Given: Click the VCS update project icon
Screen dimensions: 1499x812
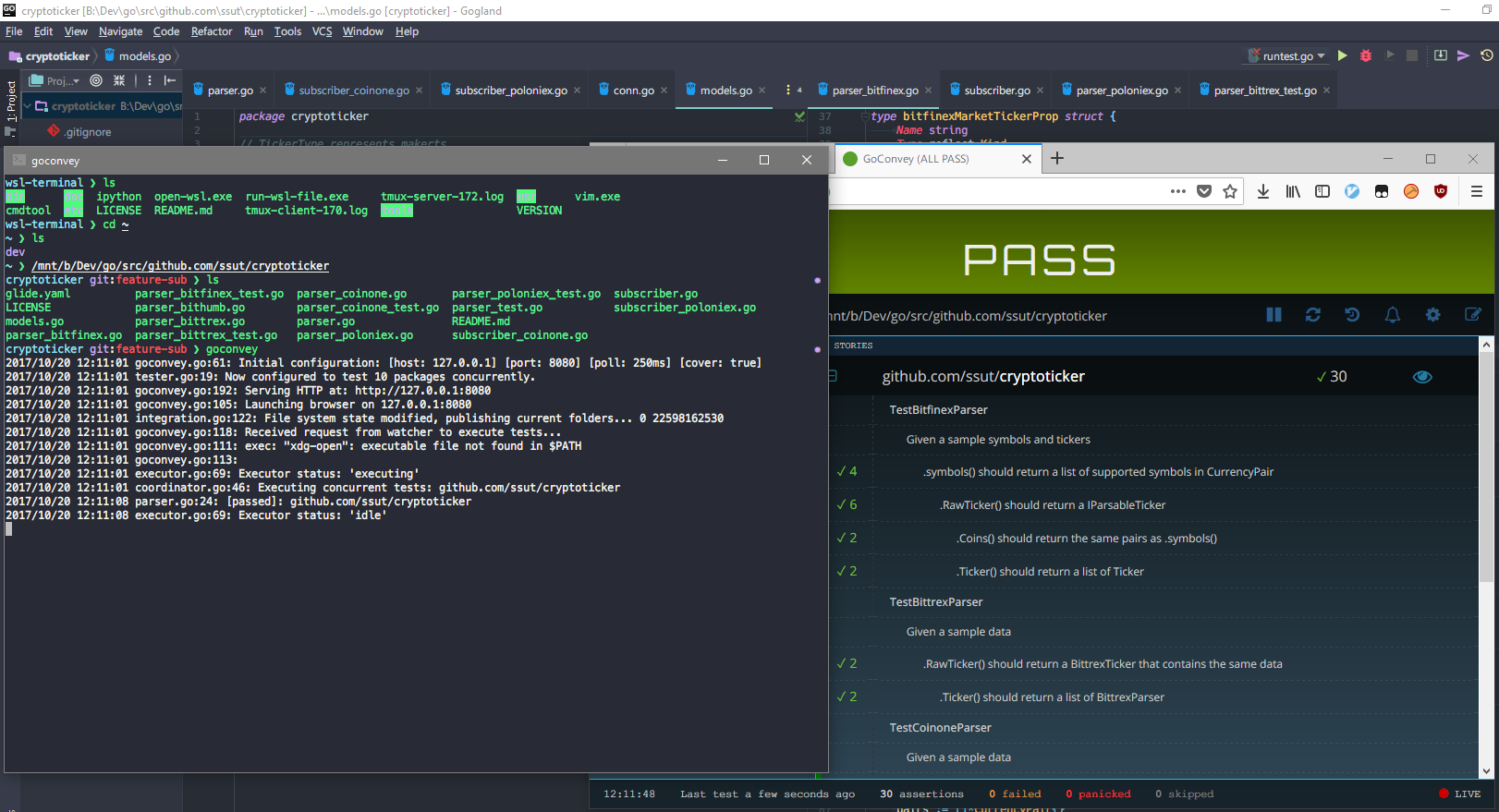Looking at the screenshot, I should (x=1441, y=55).
